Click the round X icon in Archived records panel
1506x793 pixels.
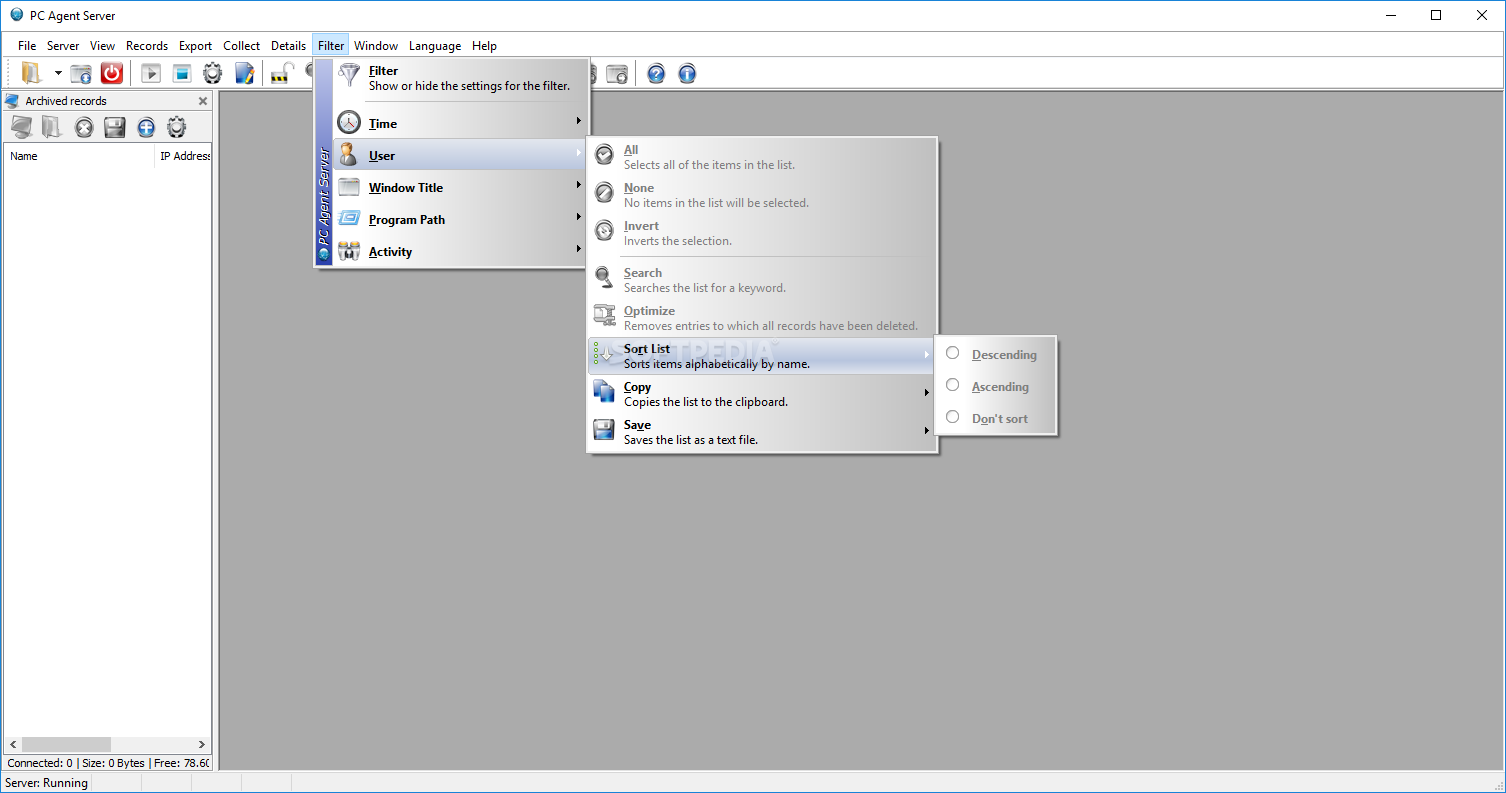[x=84, y=127]
